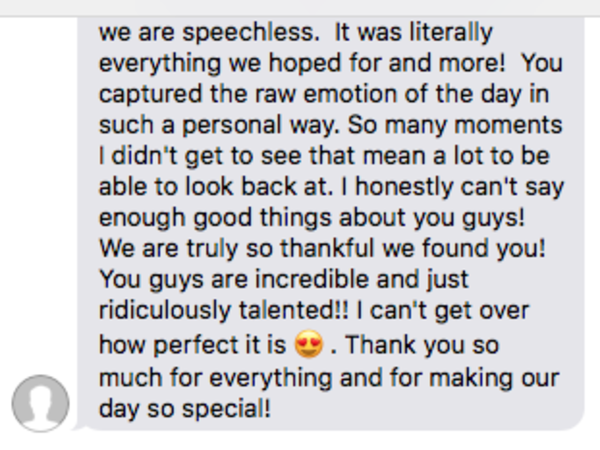
Task: Click the words "how perfect it is"
Action: 192,344
